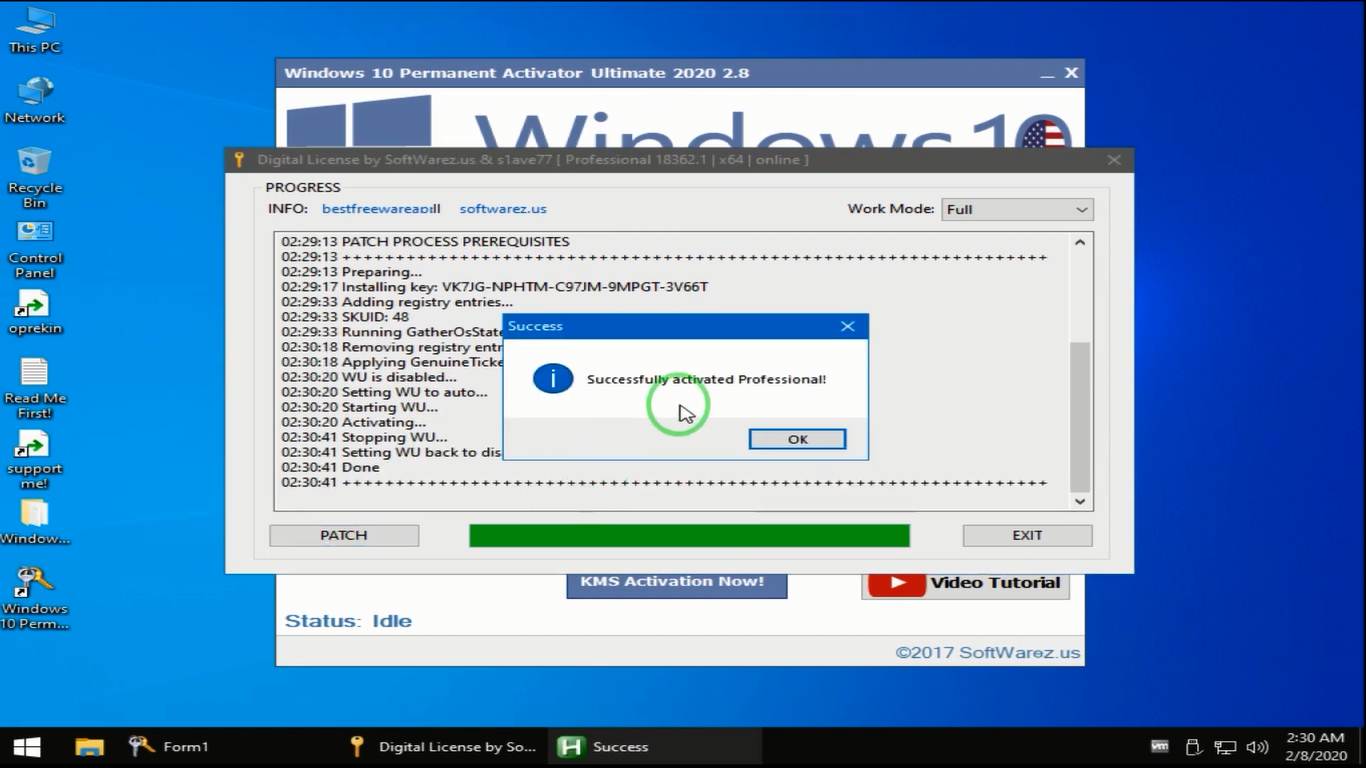Click the 'Status: Idle' text
This screenshot has width=1366, height=768.
tap(348, 621)
